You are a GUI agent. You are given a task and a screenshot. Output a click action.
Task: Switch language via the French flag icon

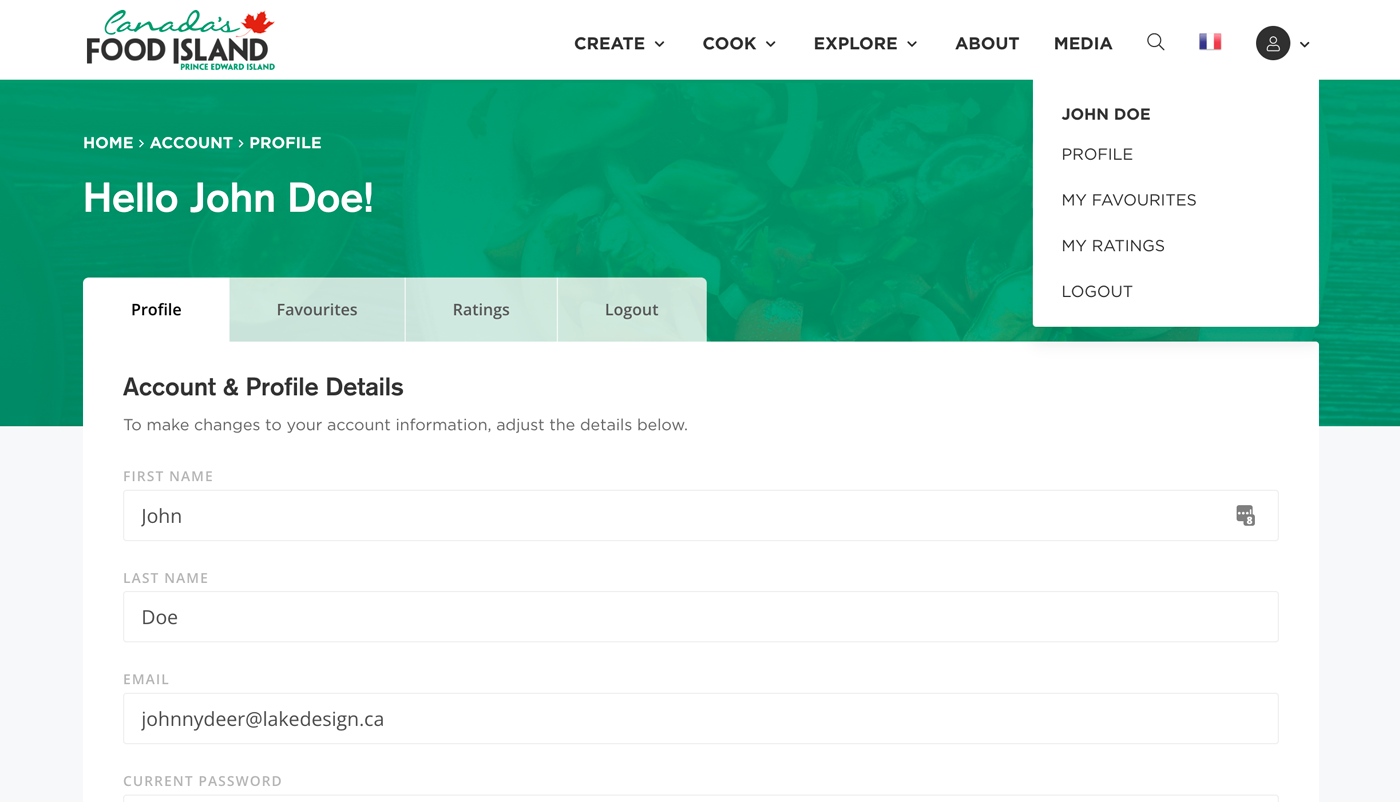[1210, 42]
